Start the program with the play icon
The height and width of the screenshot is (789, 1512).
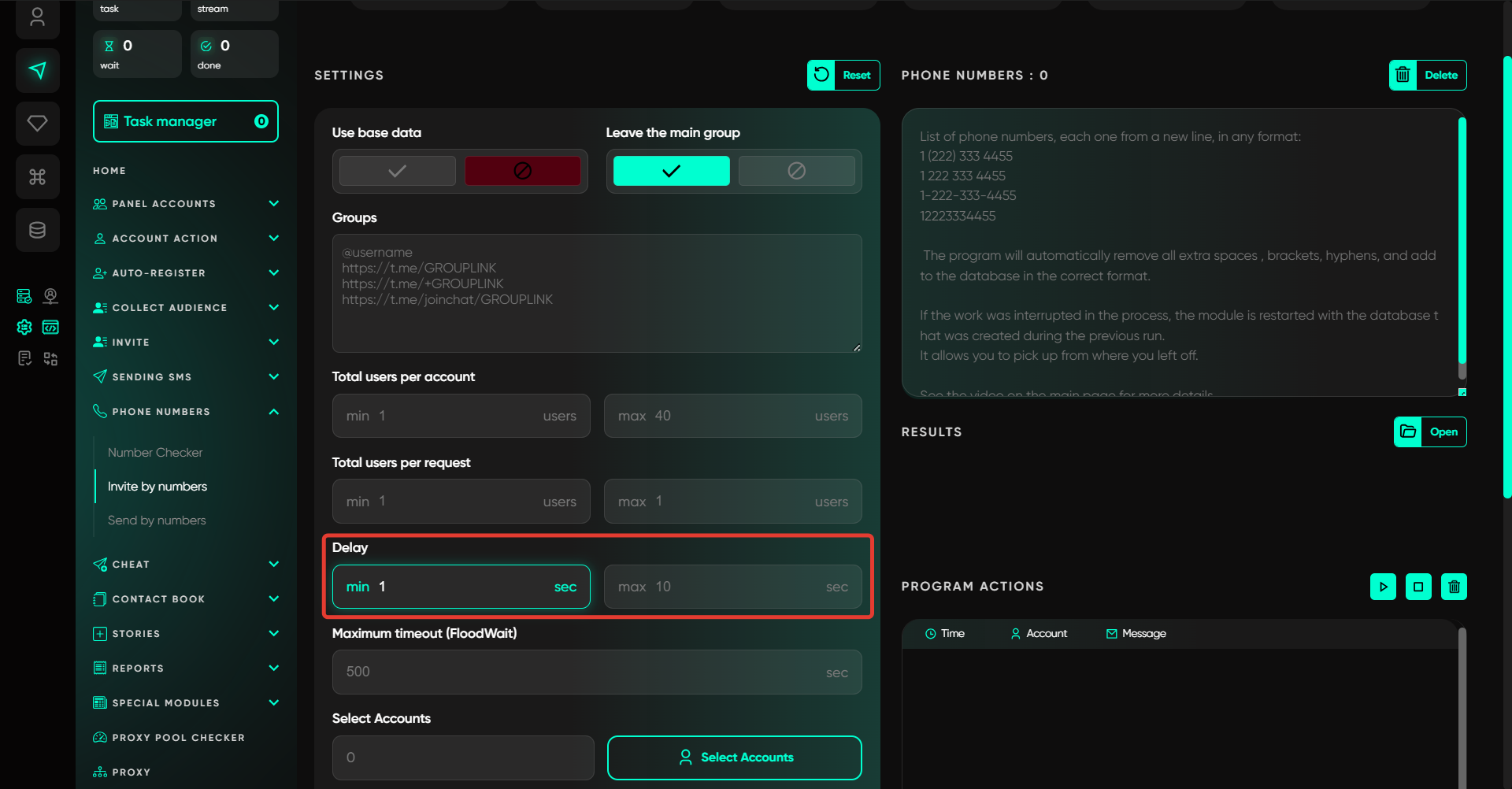tap(1383, 587)
